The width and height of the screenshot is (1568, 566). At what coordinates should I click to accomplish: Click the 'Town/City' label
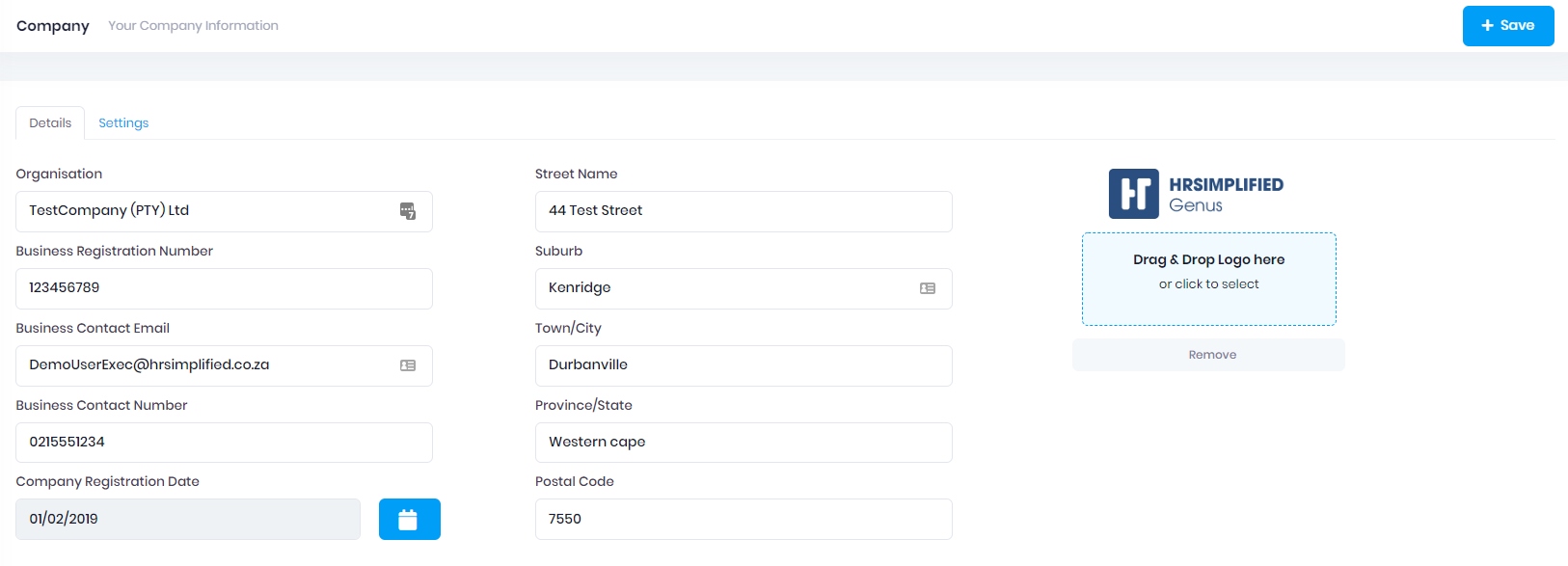click(x=568, y=328)
